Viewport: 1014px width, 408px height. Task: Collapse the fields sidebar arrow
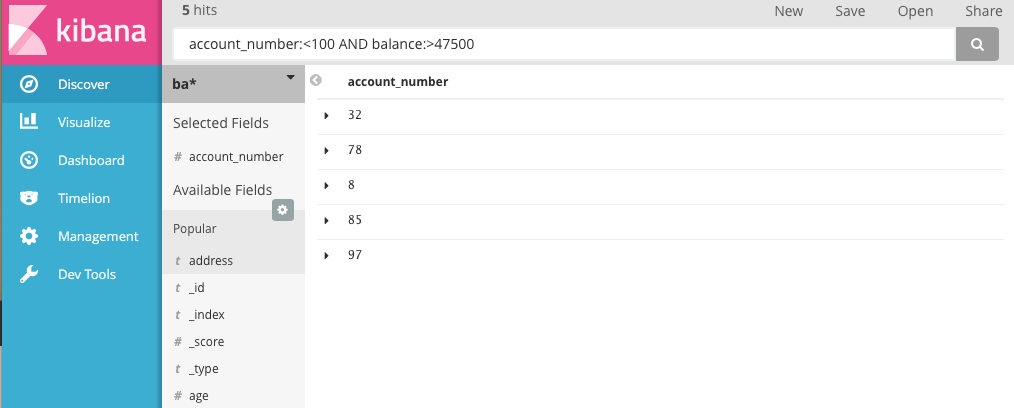(x=315, y=80)
